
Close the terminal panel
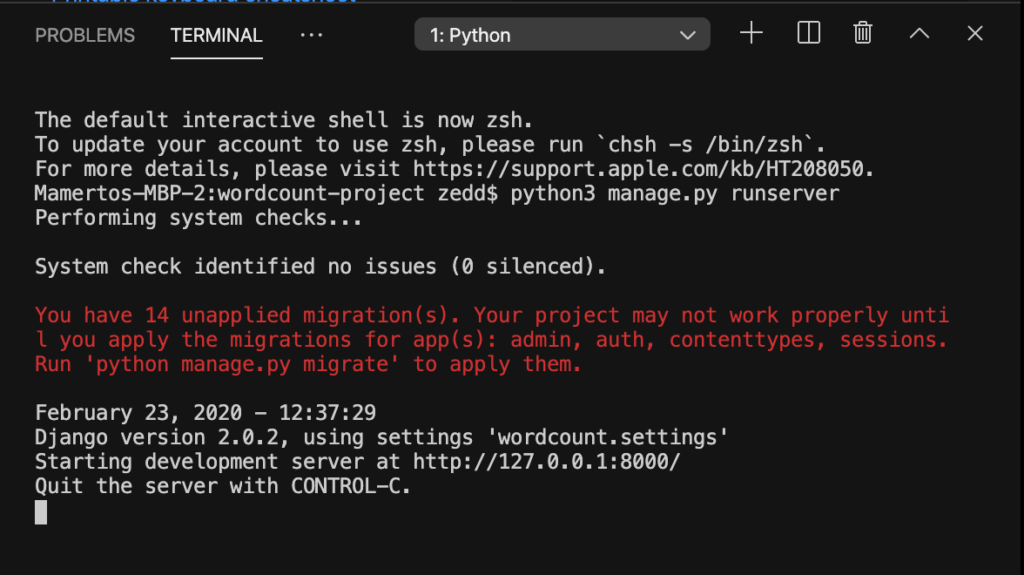click(x=975, y=33)
